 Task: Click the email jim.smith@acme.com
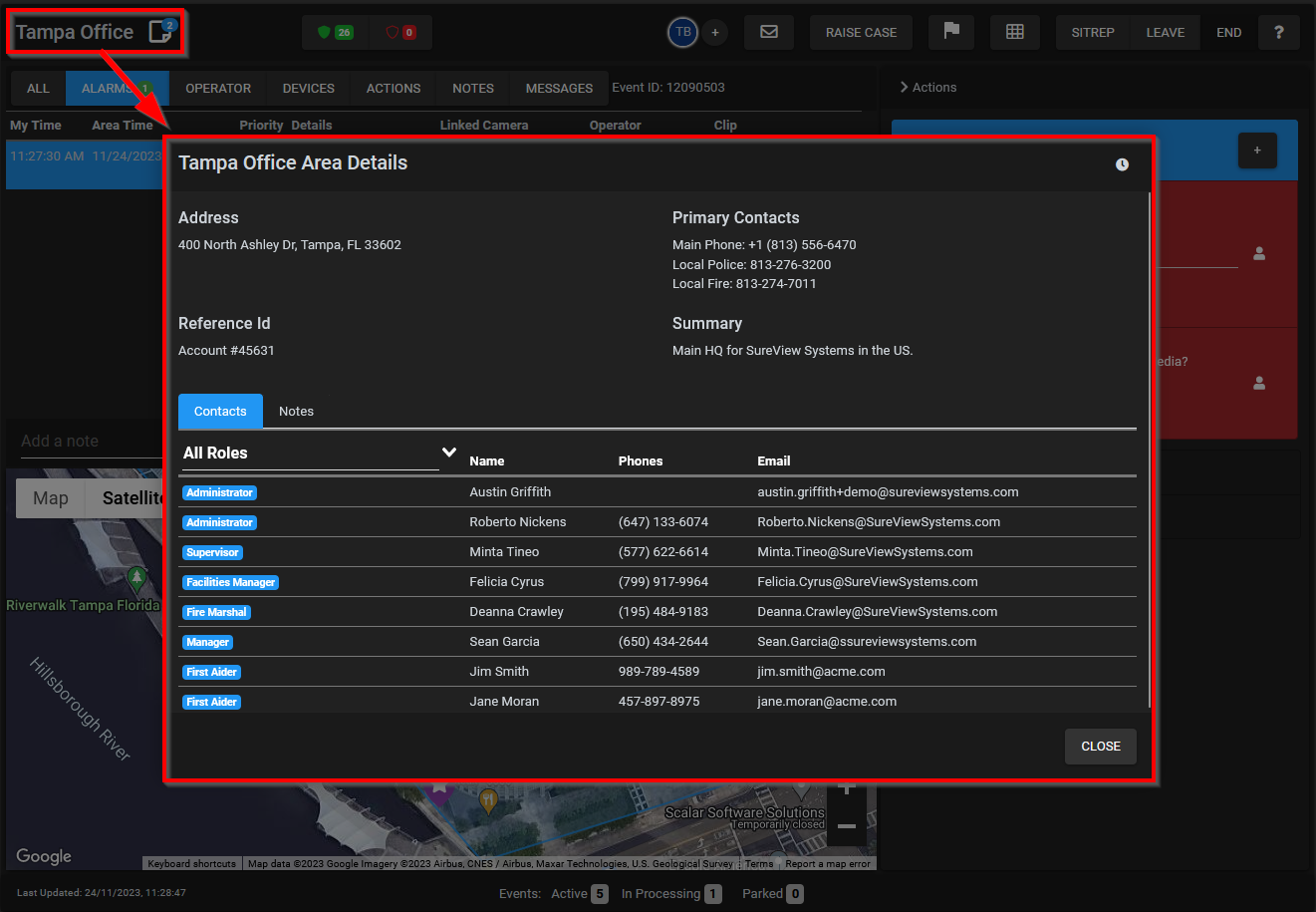coord(821,671)
